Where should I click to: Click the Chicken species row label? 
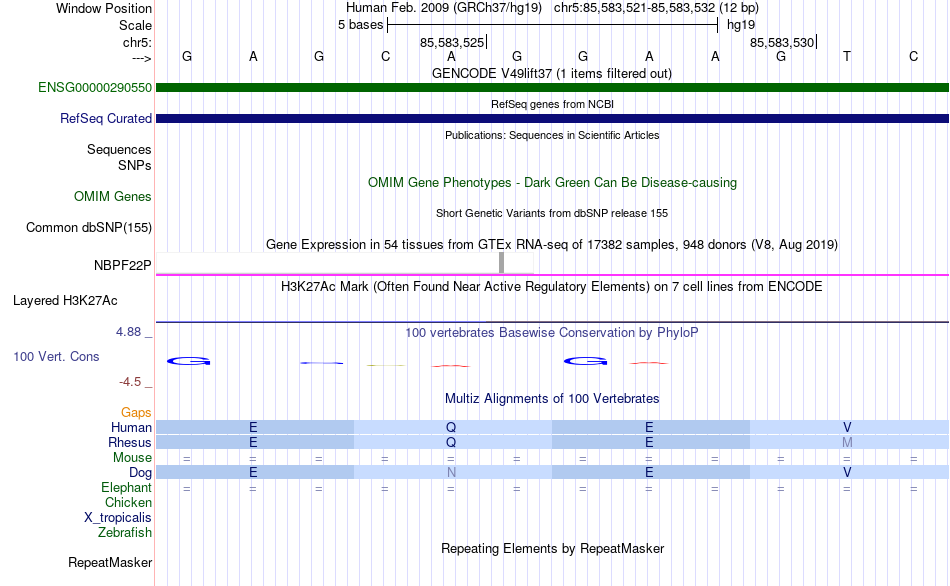pyautogui.click(x=128, y=502)
